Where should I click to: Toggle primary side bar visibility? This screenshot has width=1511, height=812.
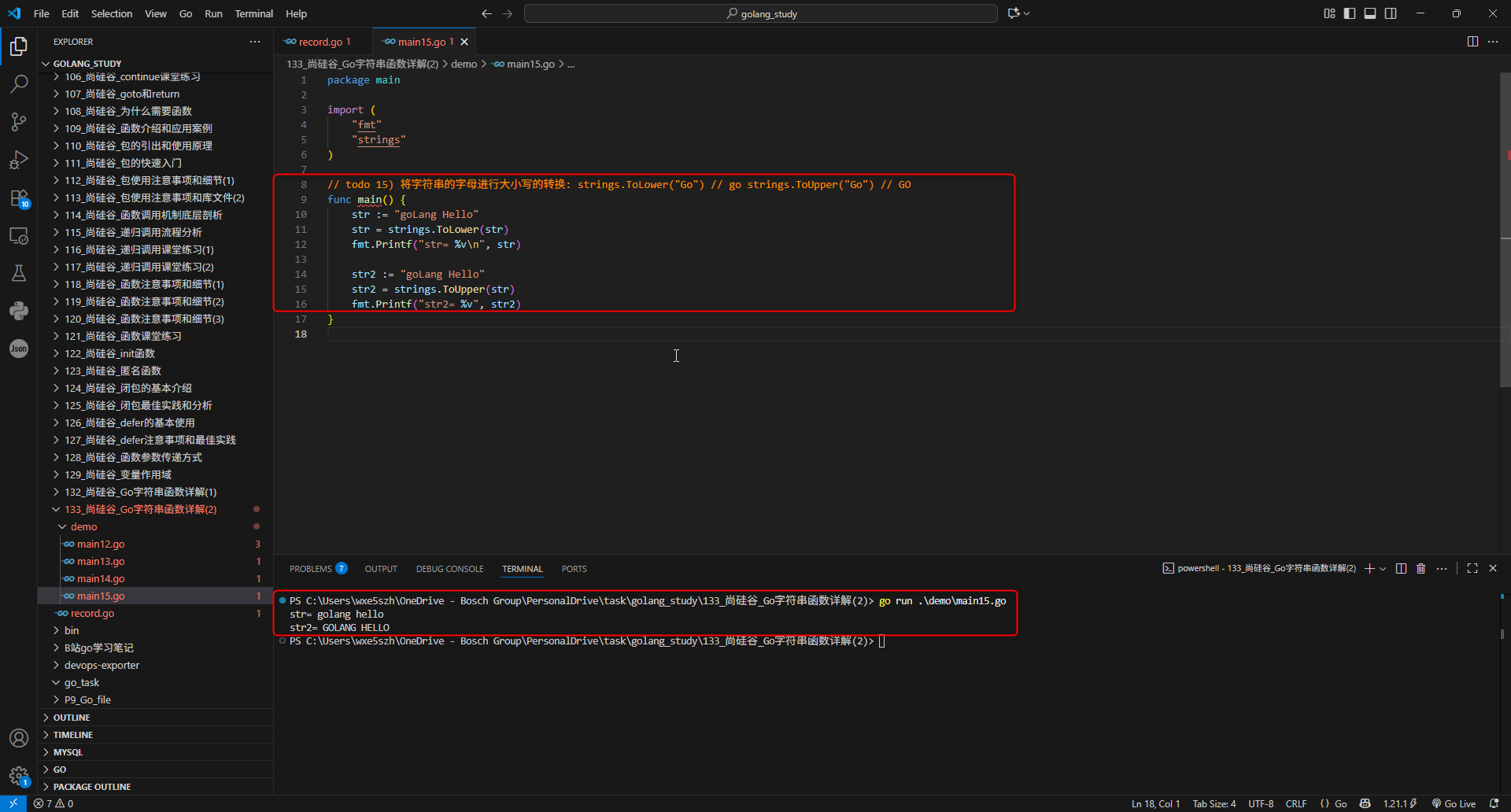[1350, 13]
